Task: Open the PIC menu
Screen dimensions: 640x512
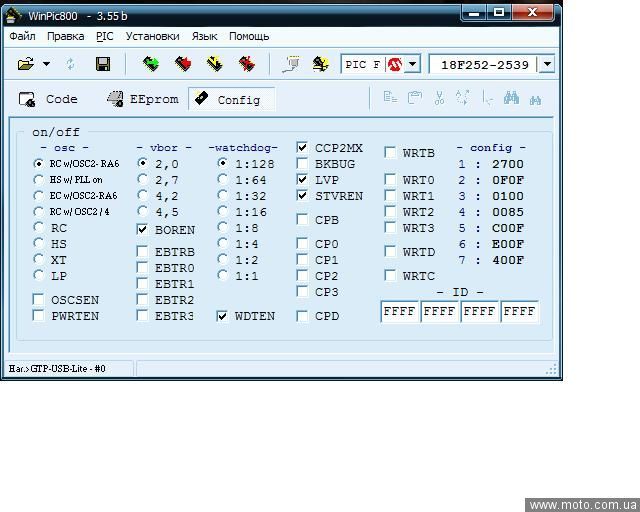Action: pyautogui.click(x=104, y=36)
